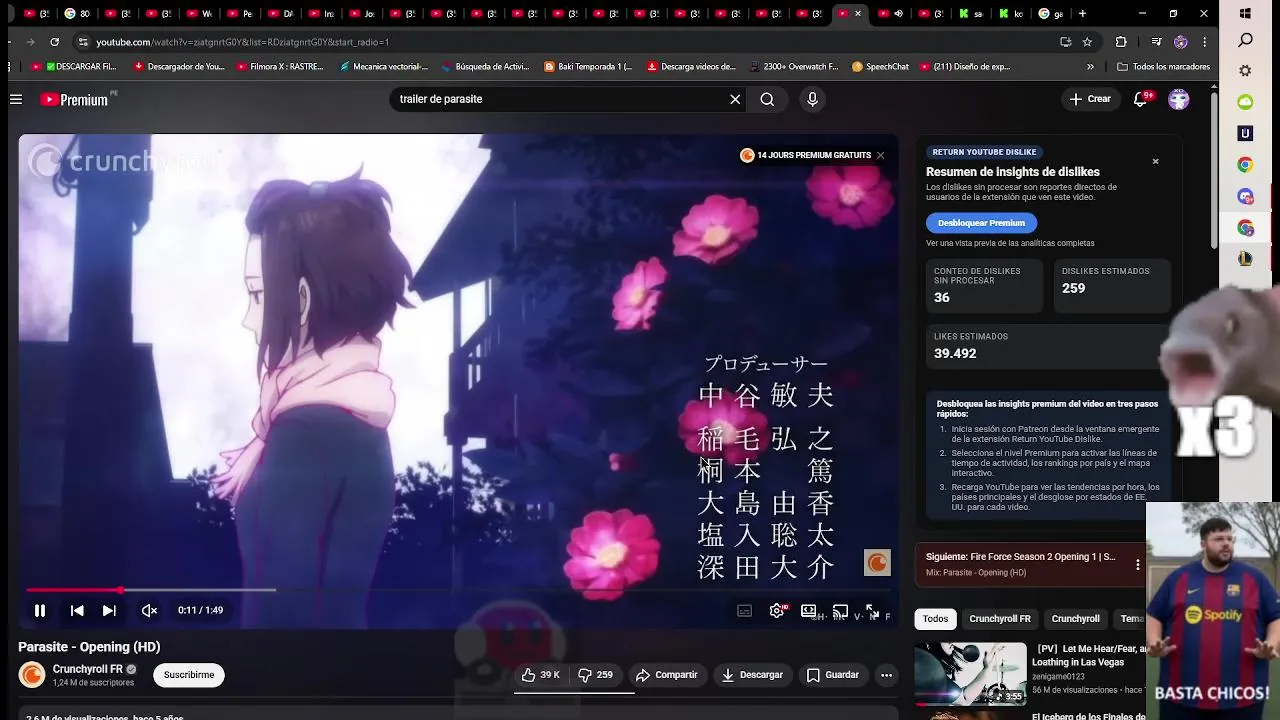This screenshot has width=1280, height=720.
Task: Click the Compartir share button
Action: 667,675
